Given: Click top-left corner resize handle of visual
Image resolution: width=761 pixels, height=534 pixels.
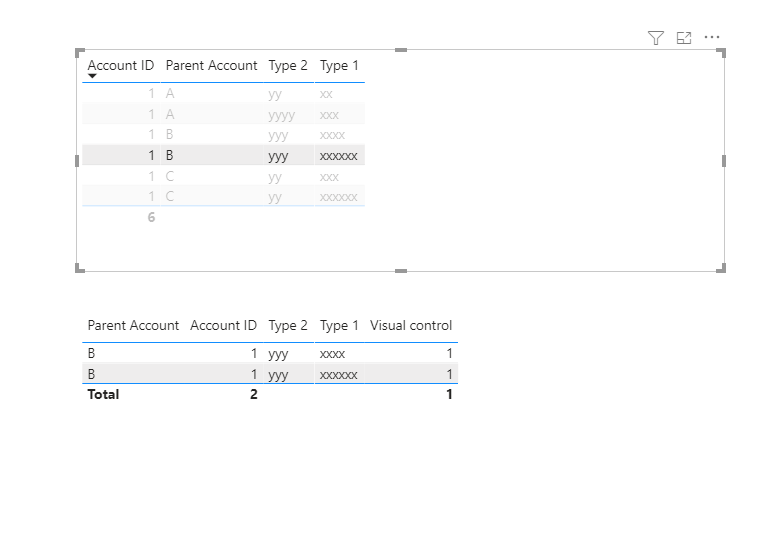Looking at the screenshot, I should click(x=80, y=53).
